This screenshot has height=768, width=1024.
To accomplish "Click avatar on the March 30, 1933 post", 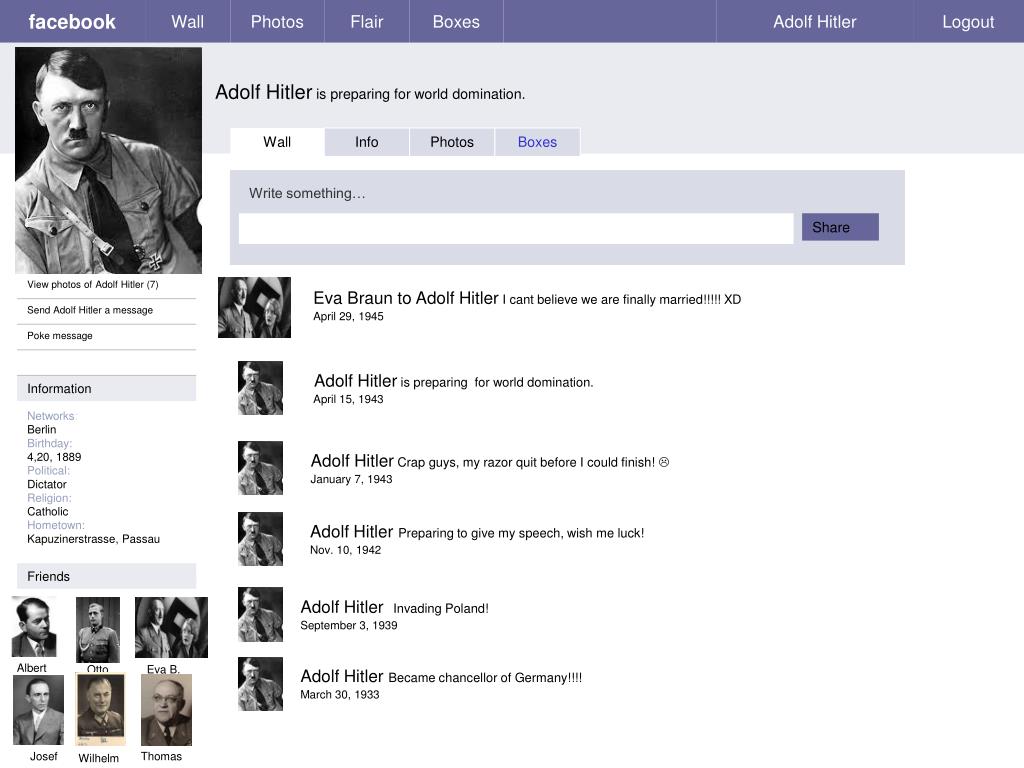I will click(x=260, y=684).
